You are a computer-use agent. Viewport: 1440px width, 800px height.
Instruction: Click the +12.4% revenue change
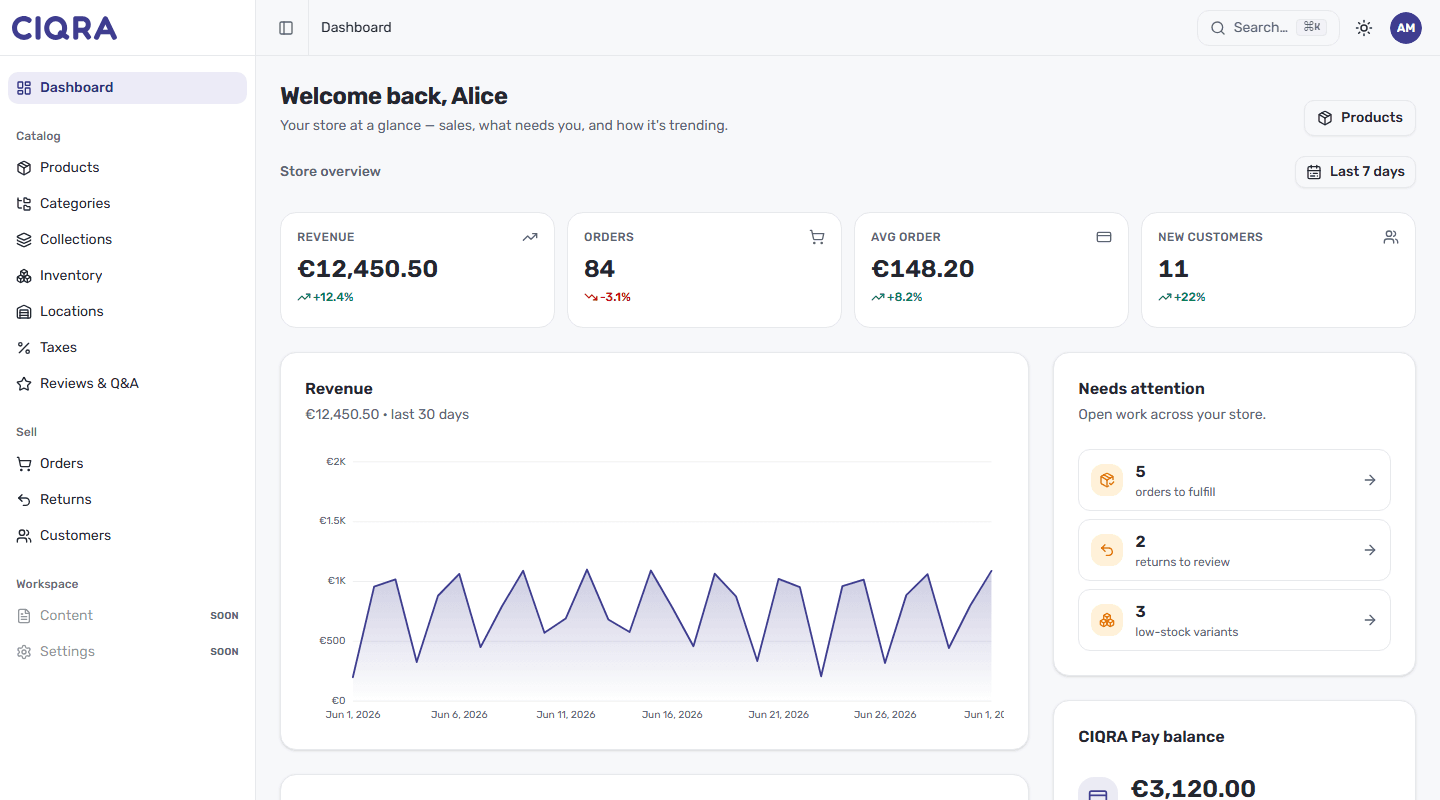[x=326, y=297]
